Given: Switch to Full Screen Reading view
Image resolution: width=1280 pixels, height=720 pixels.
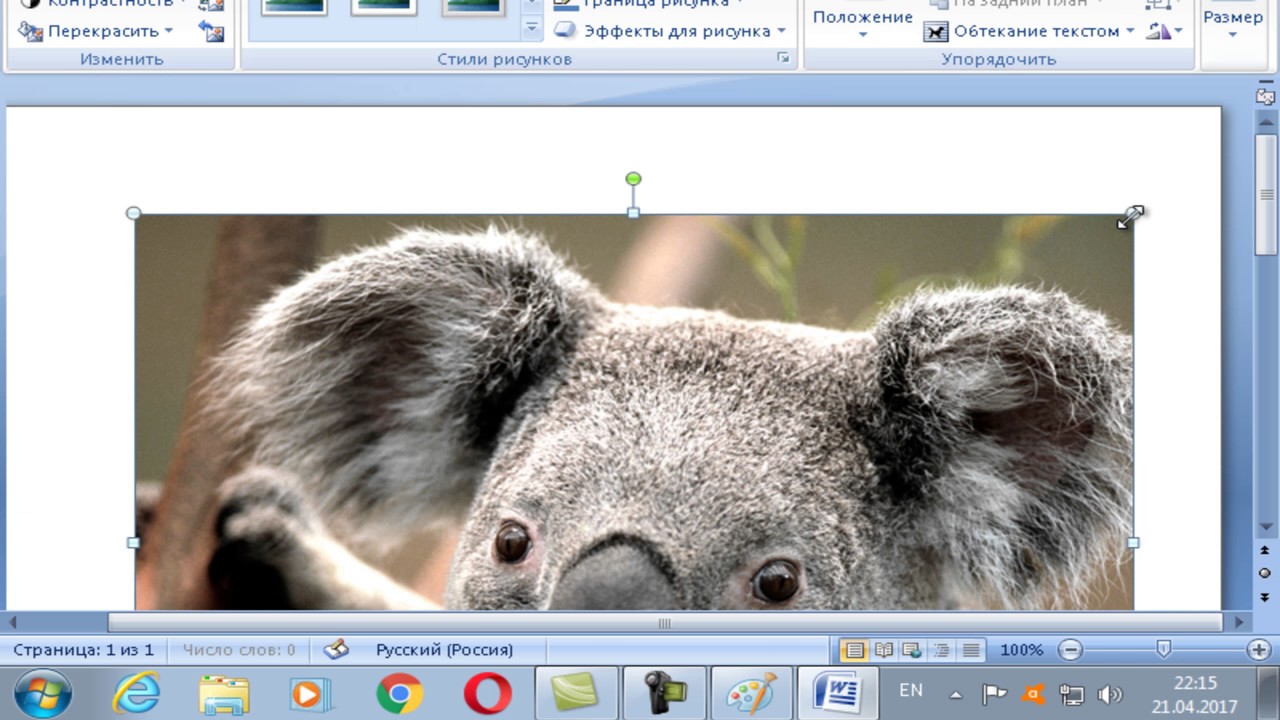Looking at the screenshot, I should pyautogui.click(x=884, y=650).
